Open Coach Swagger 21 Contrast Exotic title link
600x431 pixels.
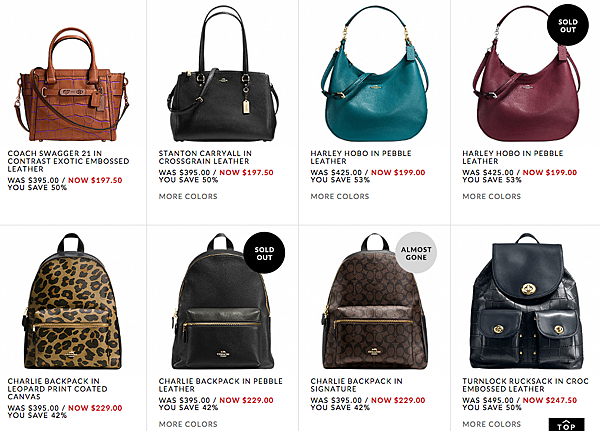pyautogui.click(x=68, y=161)
